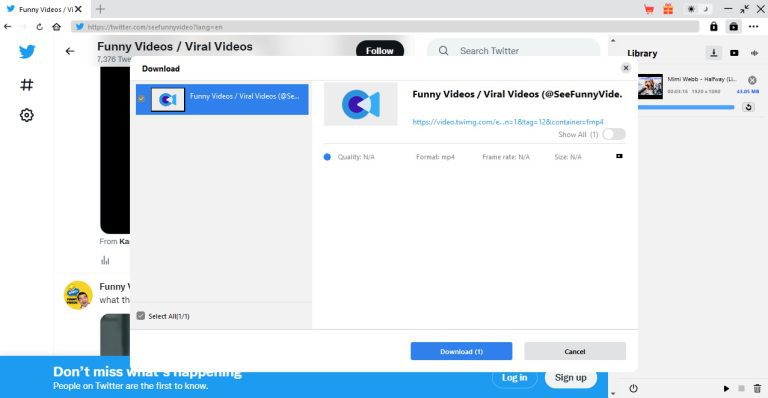768x398 pixels.
Task: Open Twitter settings gear icon
Action: coord(26,115)
